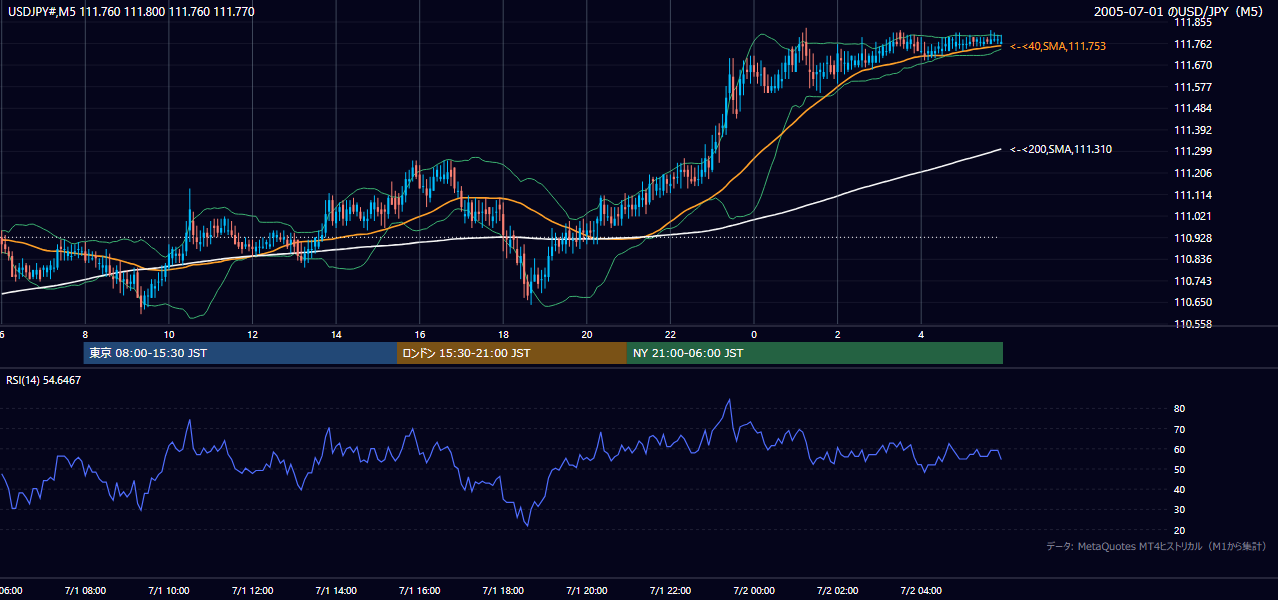Viewport: 1278px width, 600px height.
Task: Click price axis value 110.558
Action: point(1193,324)
